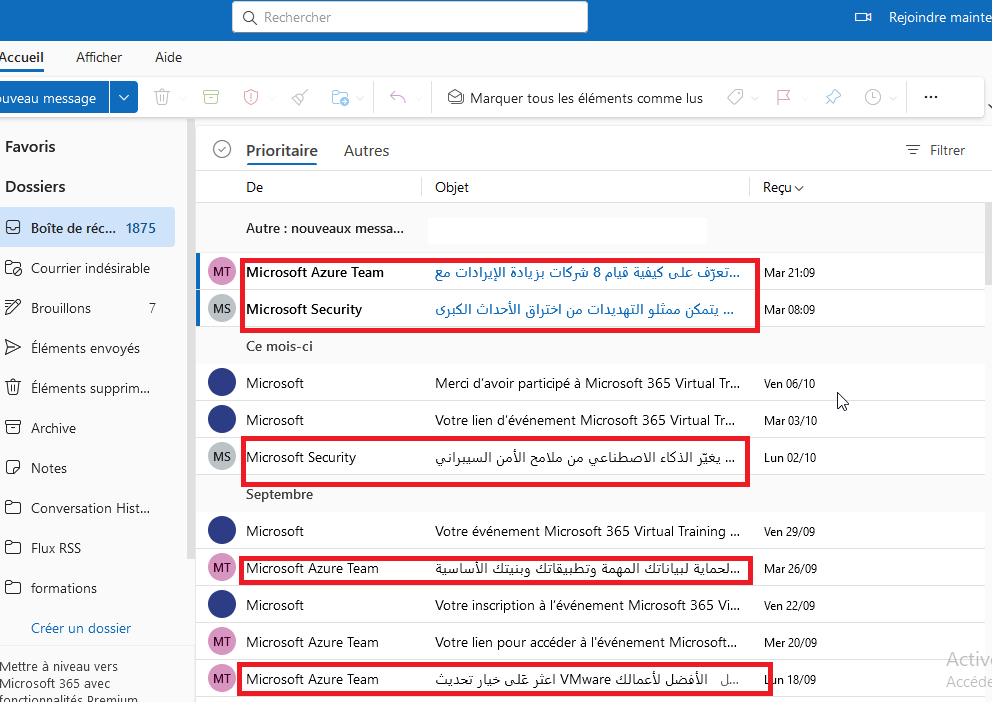
Task: Collapse the Favoris section header
Action: (x=30, y=147)
